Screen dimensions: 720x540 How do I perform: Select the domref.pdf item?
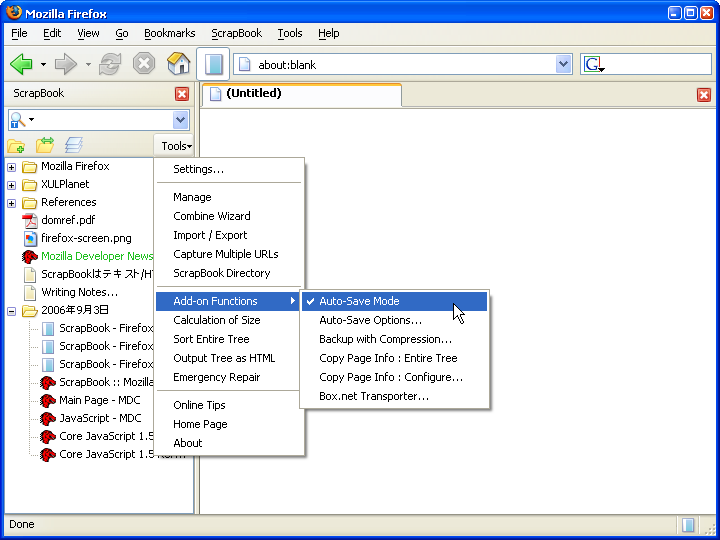pos(68,220)
